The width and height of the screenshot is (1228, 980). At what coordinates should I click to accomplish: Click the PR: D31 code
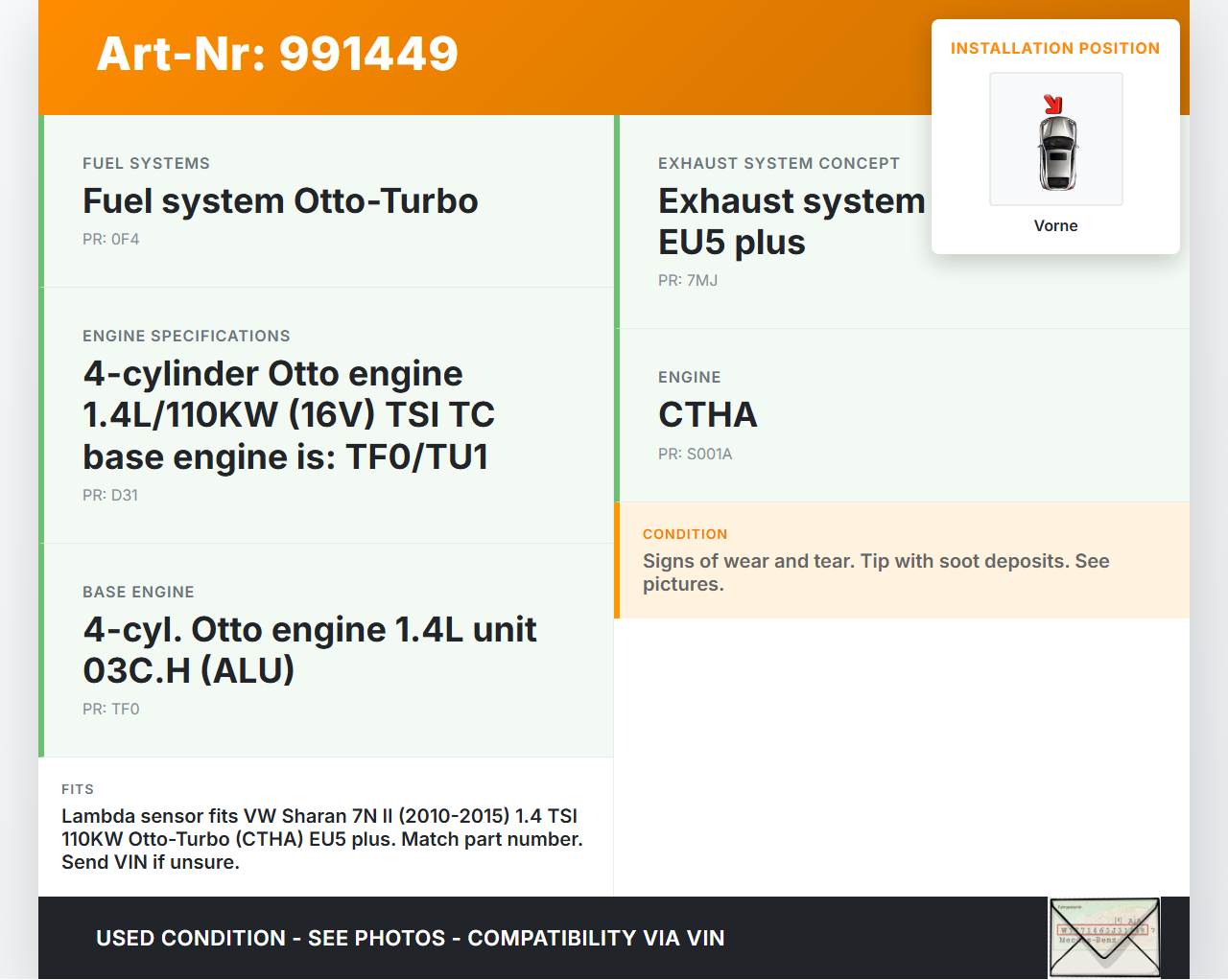pos(110,495)
